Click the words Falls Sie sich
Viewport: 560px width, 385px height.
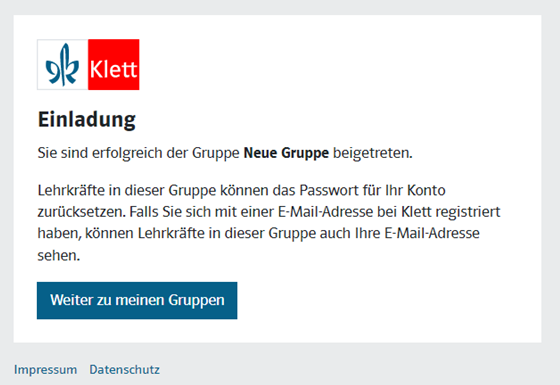pos(170,212)
